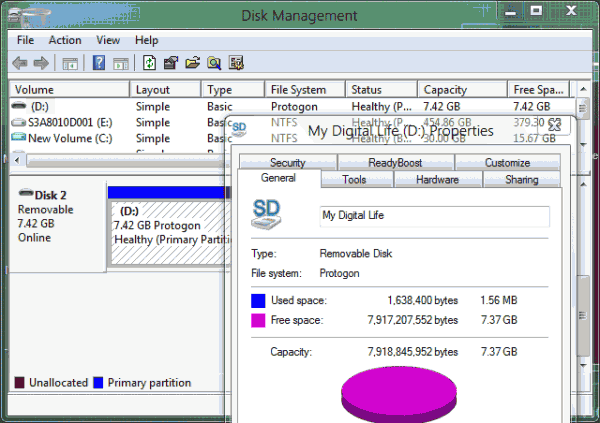Open Help with the blue question mark icon
The height and width of the screenshot is (423, 600).
coord(99,63)
